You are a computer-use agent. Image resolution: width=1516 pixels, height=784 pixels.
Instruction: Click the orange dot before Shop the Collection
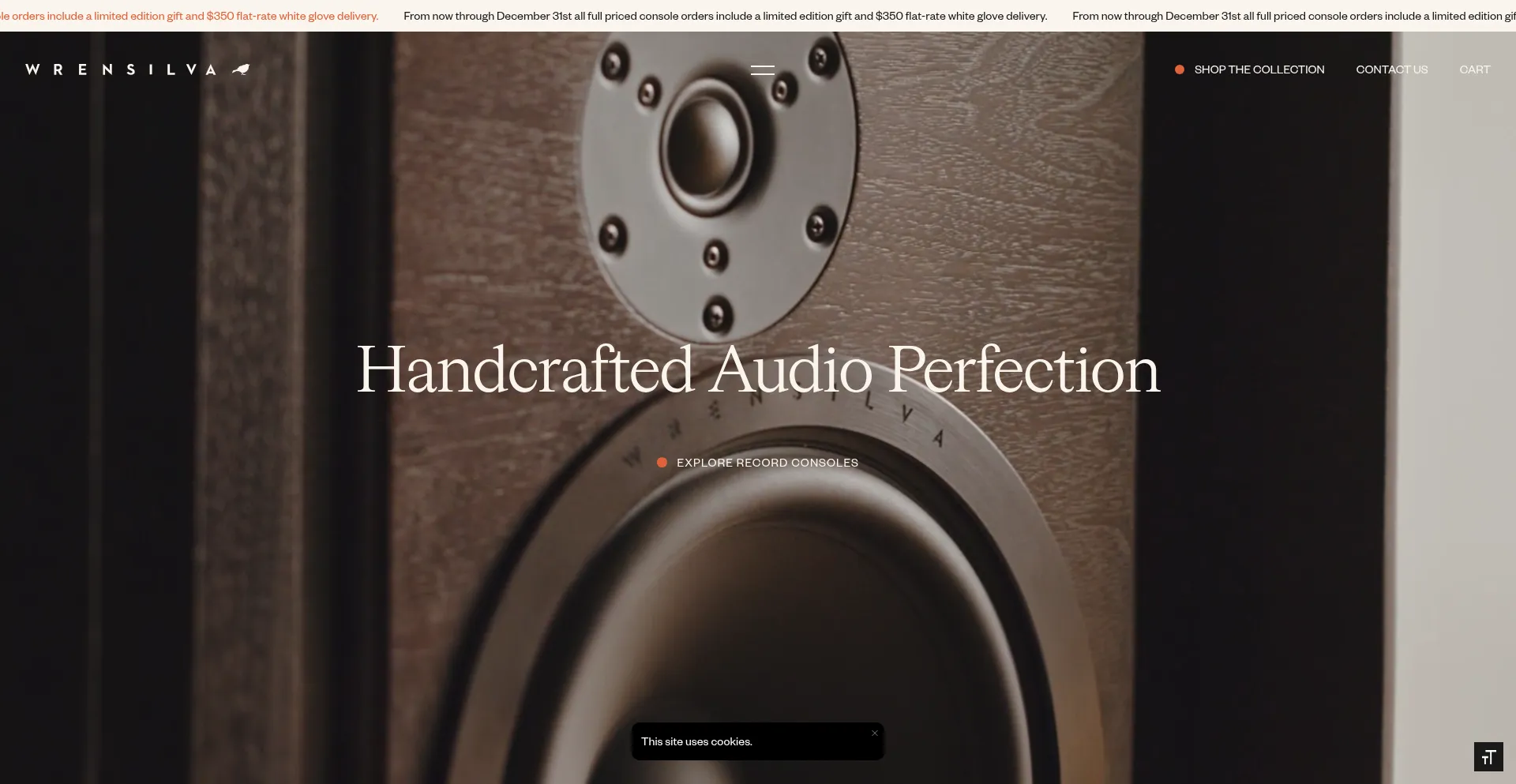tap(1180, 69)
